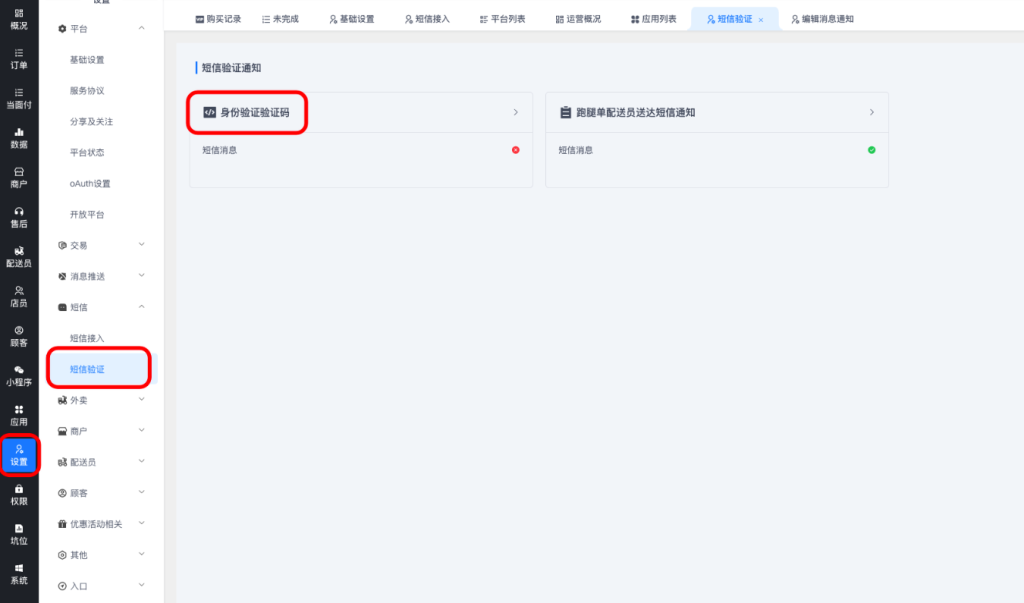Viewport: 1024px width, 603px height.
Task: Expand the 交易 menu section
Action: 141,245
